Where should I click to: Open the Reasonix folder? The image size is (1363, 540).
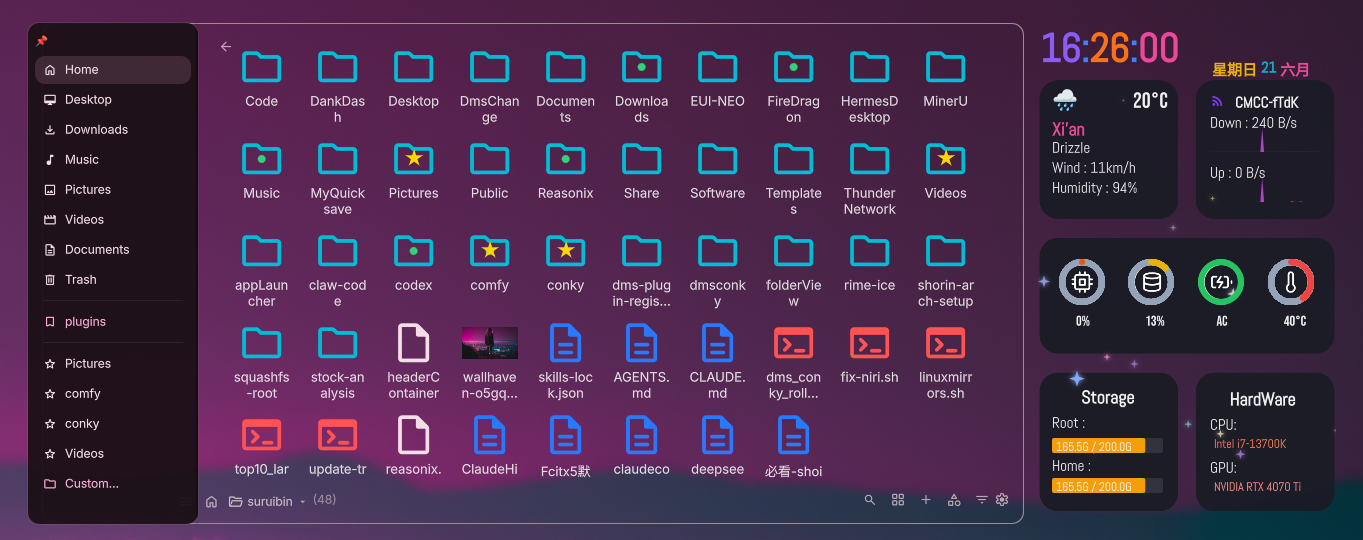tap(566, 171)
